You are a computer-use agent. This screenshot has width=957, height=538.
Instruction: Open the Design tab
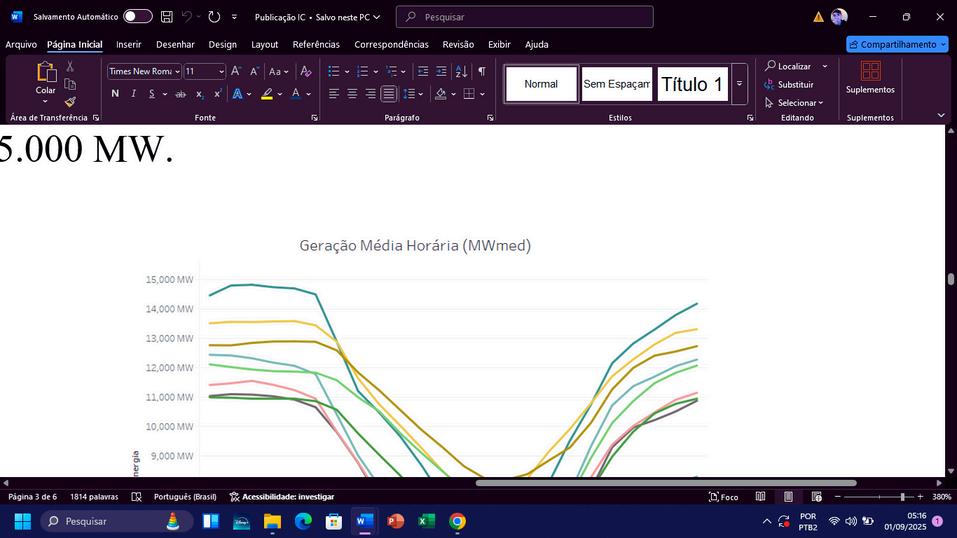tap(222, 45)
